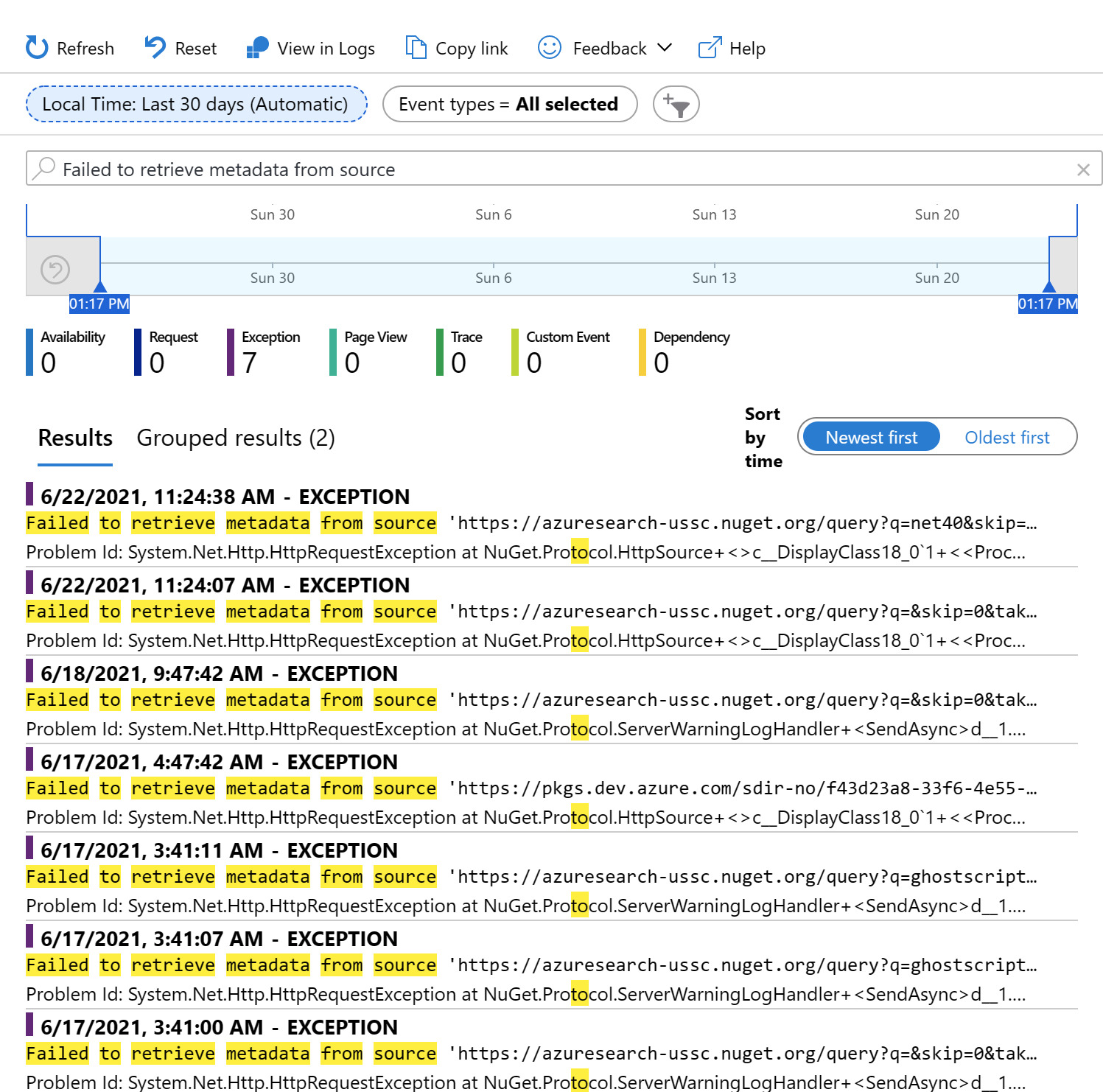Open the query in View in Logs
1103x1092 pixels.
pos(310,47)
